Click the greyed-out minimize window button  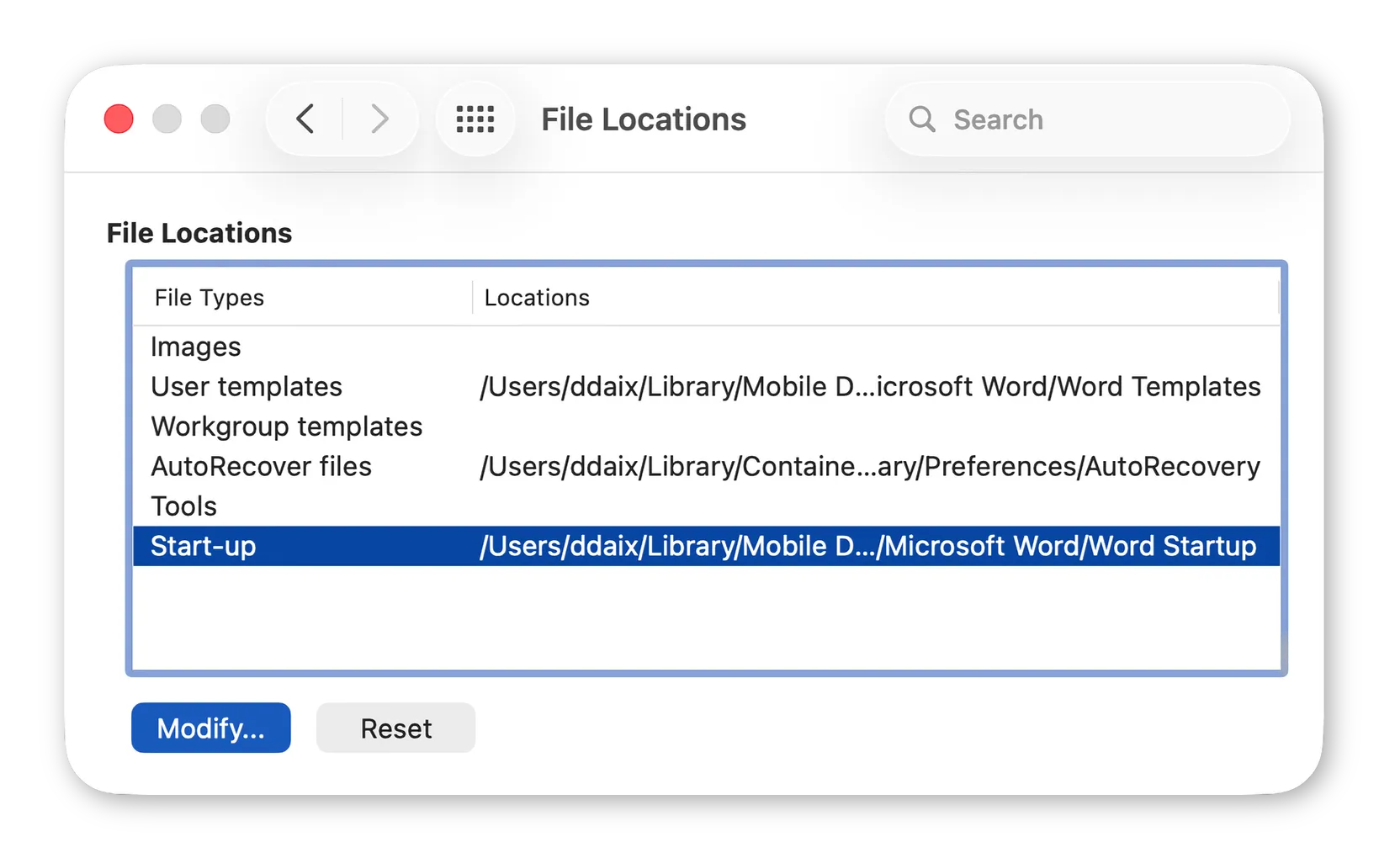[167, 119]
